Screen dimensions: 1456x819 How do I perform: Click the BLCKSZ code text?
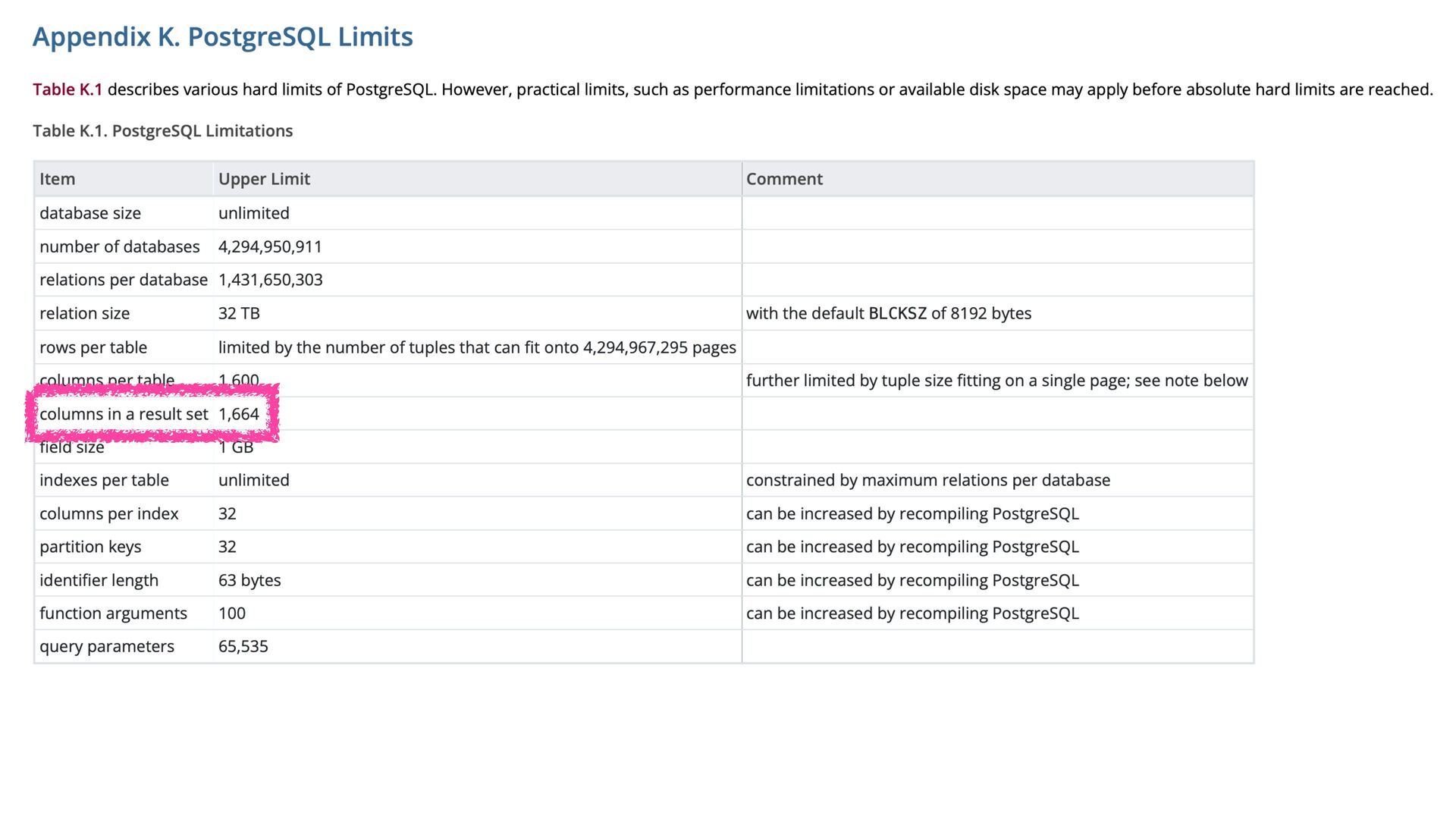(x=897, y=313)
